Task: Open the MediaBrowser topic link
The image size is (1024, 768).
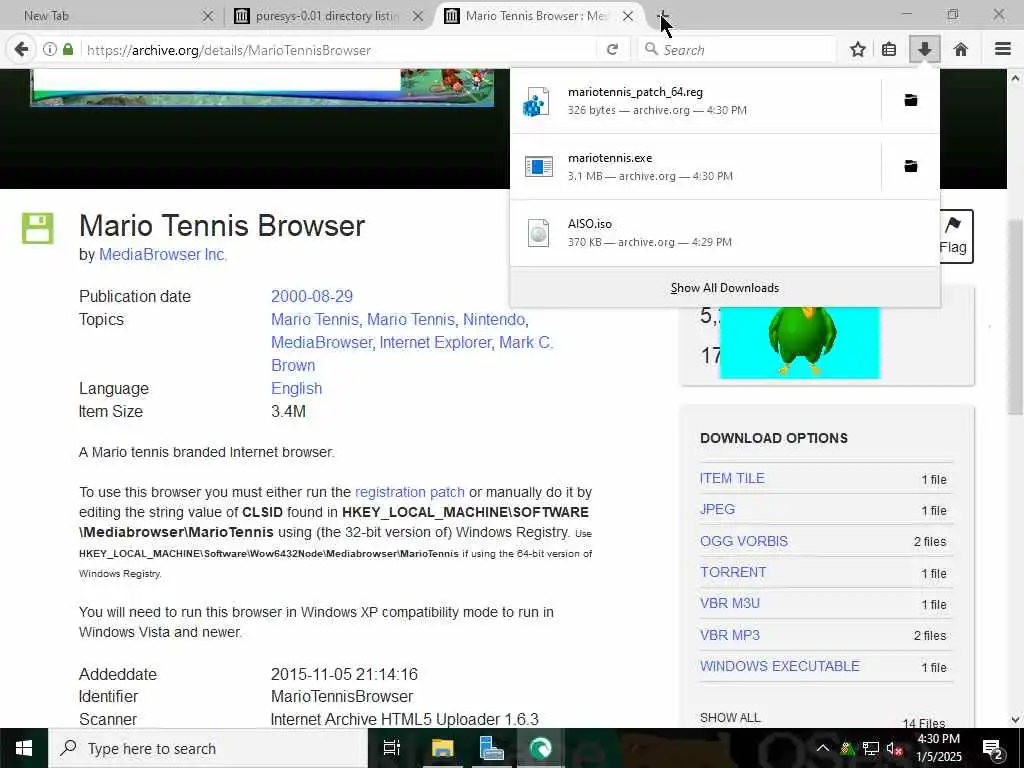Action: 321,342
